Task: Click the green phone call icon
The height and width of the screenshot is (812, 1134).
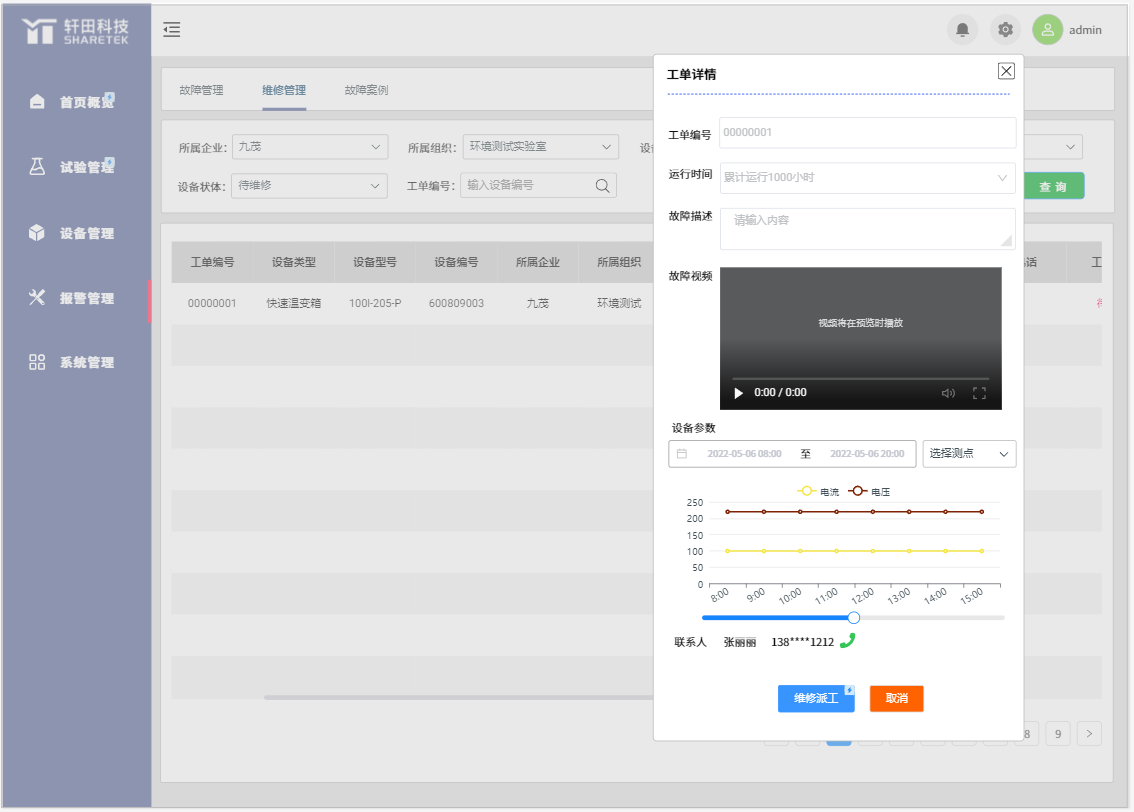Action: (x=848, y=641)
